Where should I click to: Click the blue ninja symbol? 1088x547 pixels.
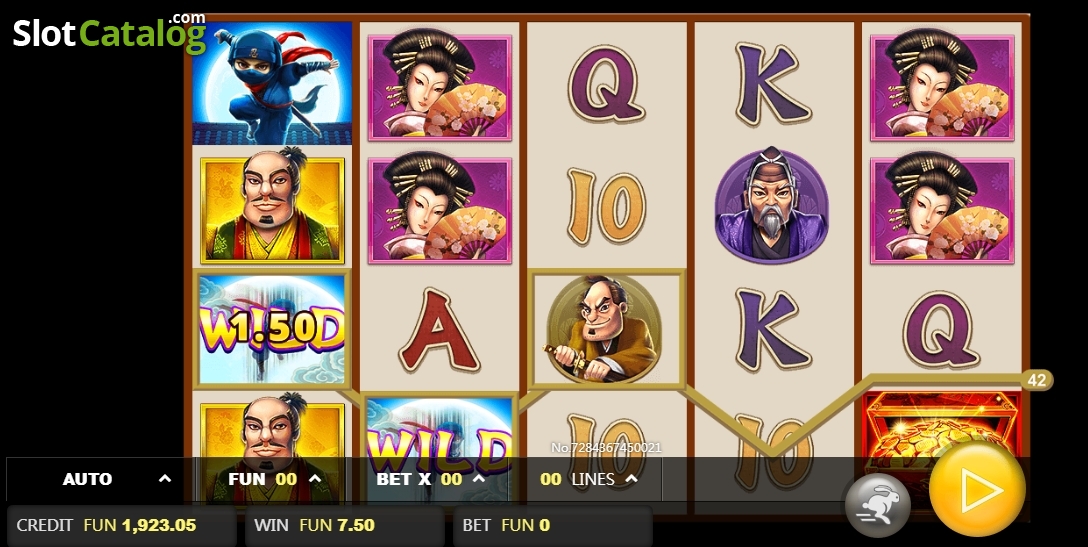pos(272,83)
